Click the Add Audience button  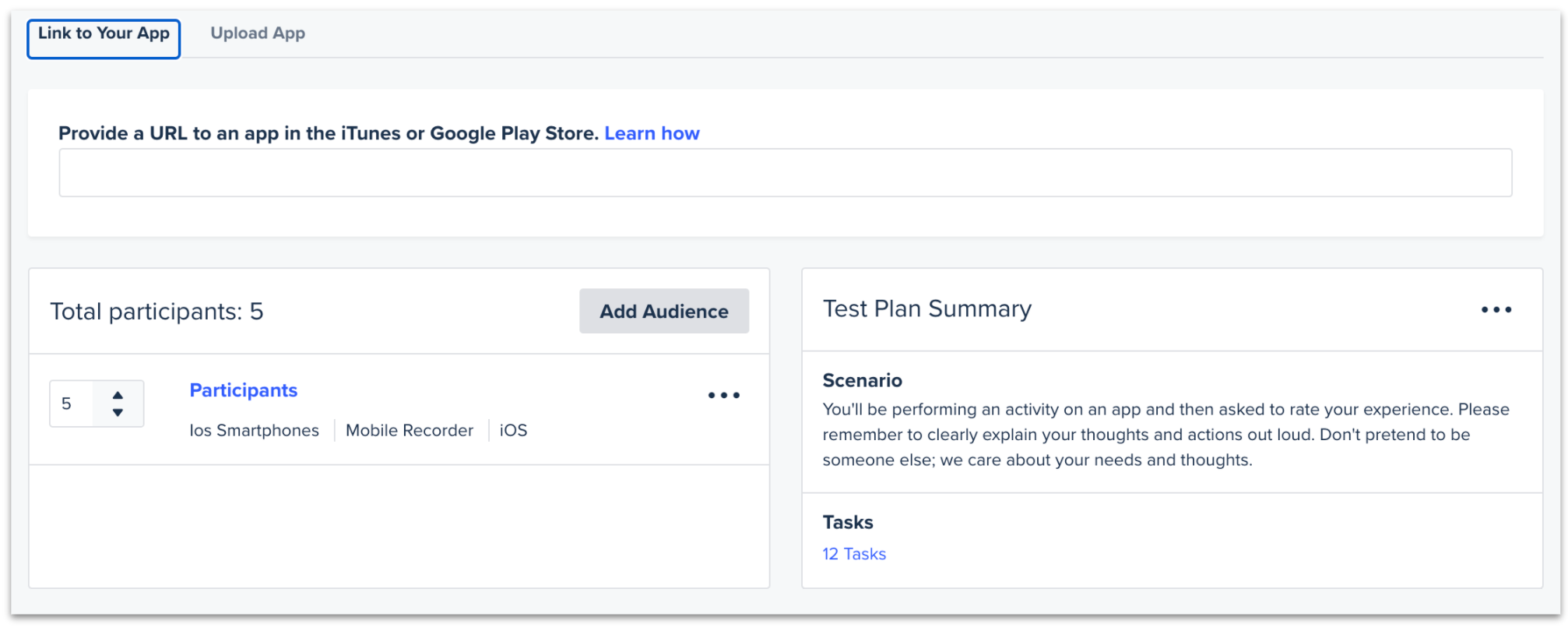663,312
